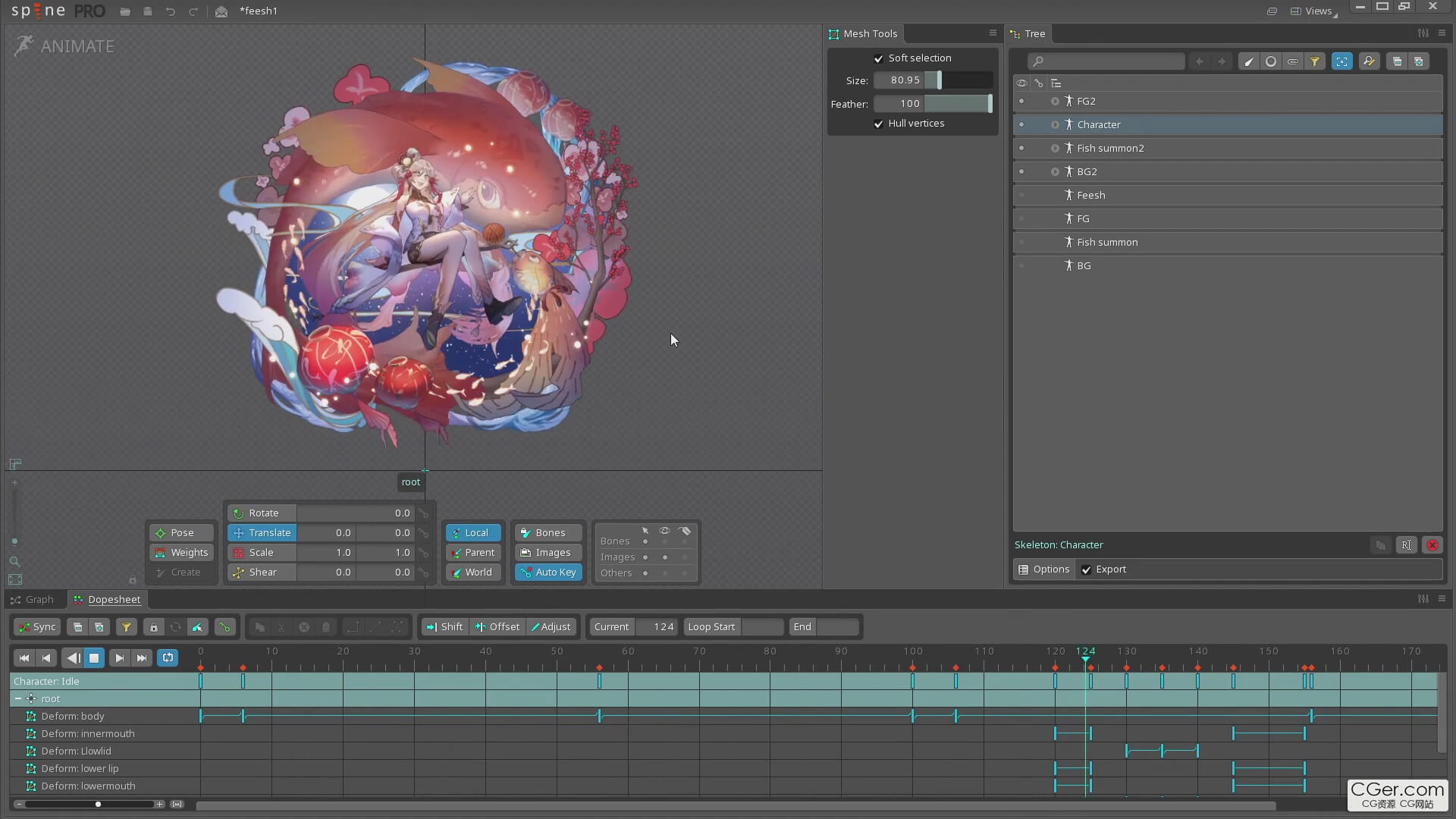The height and width of the screenshot is (819, 1456).
Task: Expand all tree nodes icon
Action: pyautogui.click(x=1419, y=61)
